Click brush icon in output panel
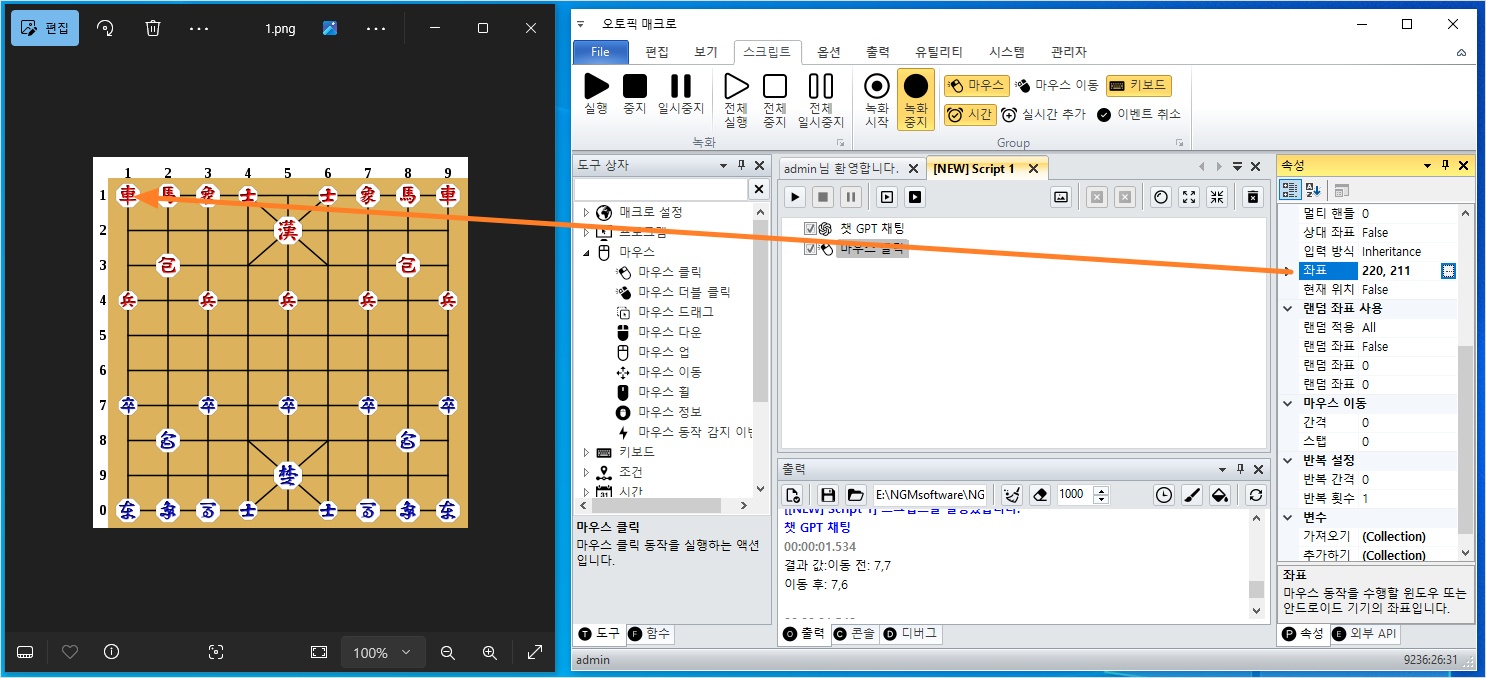This screenshot has width=1486, height=678. pyautogui.click(x=1191, y=494)
